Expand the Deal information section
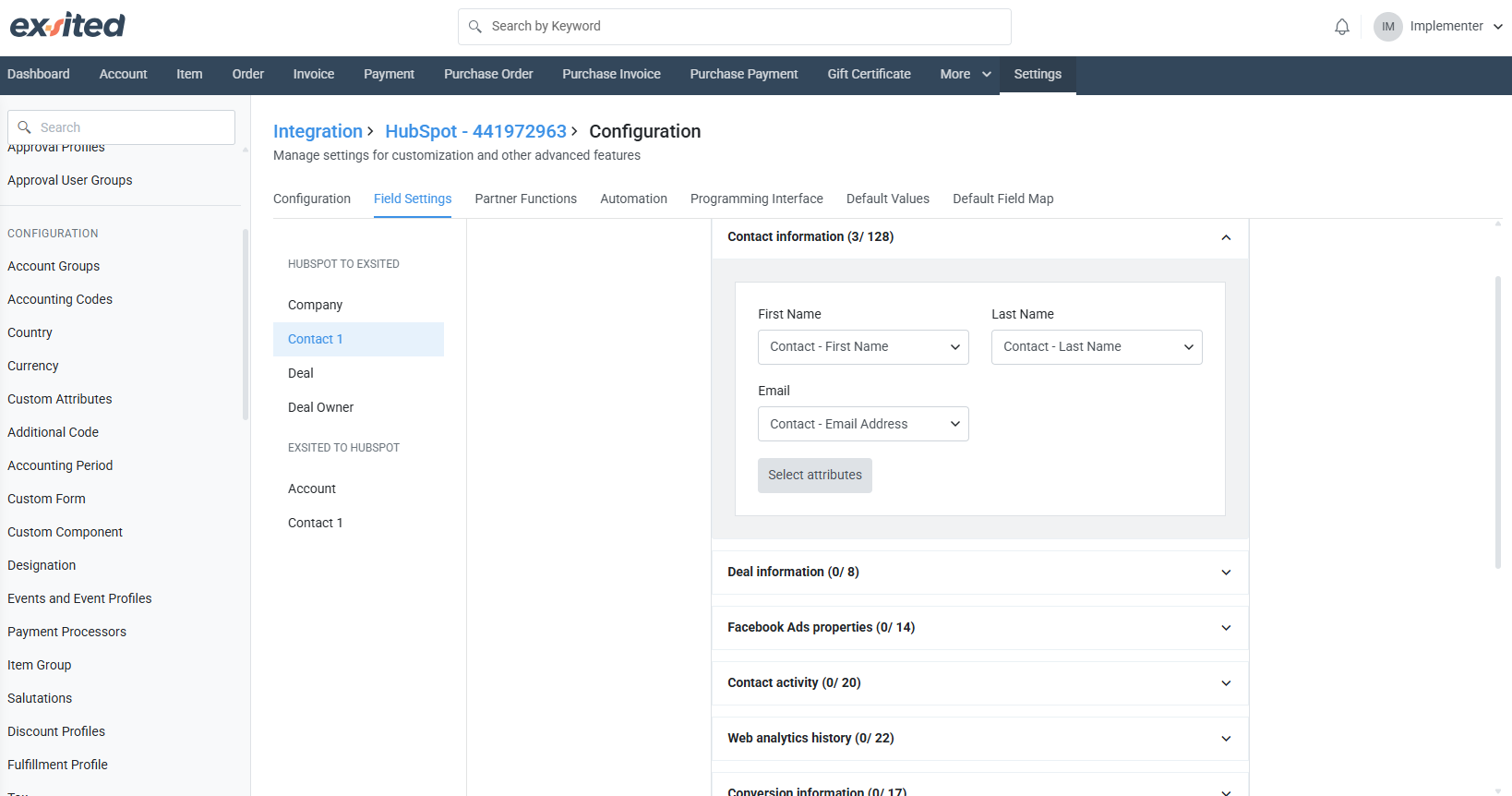Screen dimensions: 1512x796 click(x=979, y=572)
